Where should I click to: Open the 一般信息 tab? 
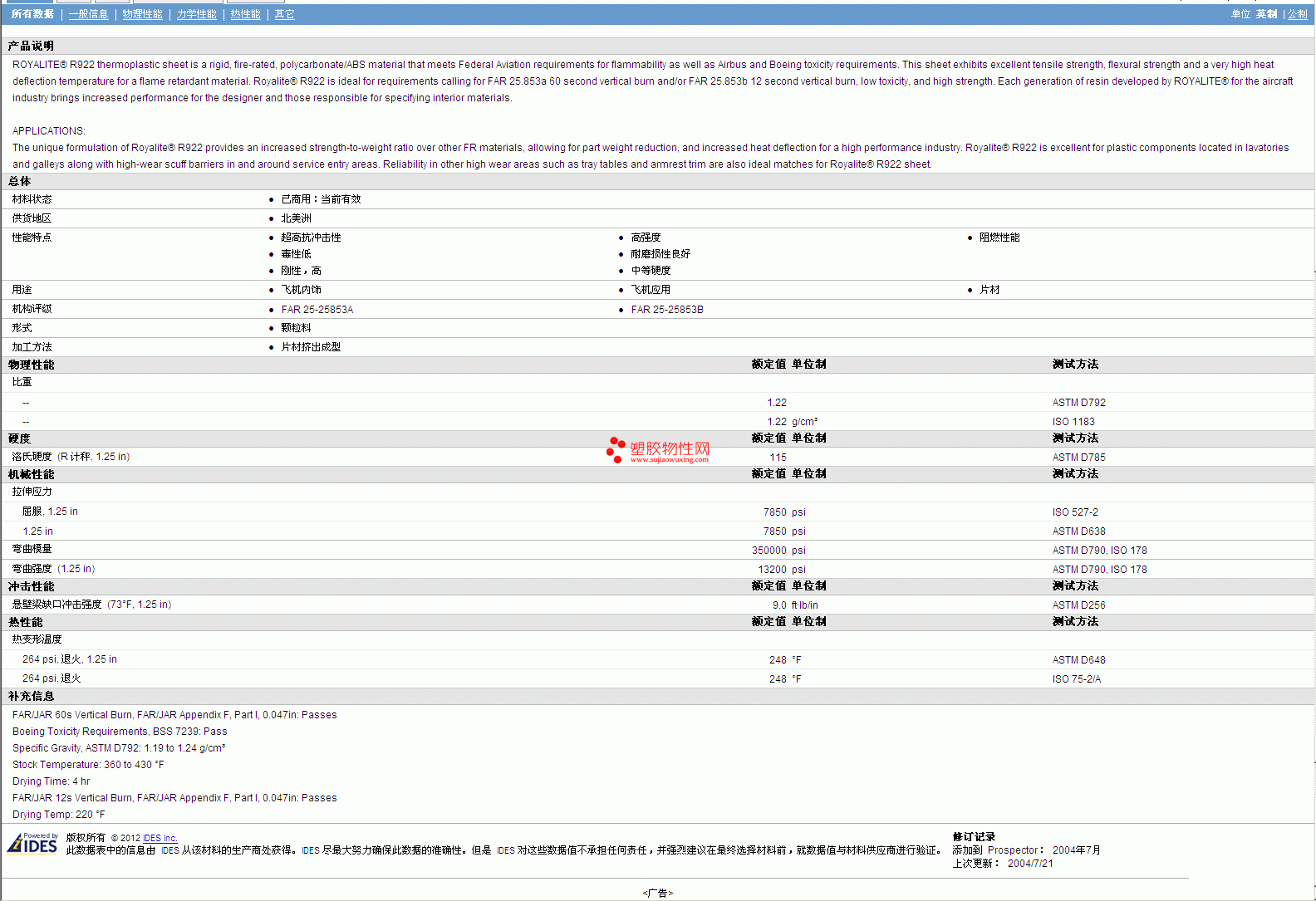click(88, 14)
